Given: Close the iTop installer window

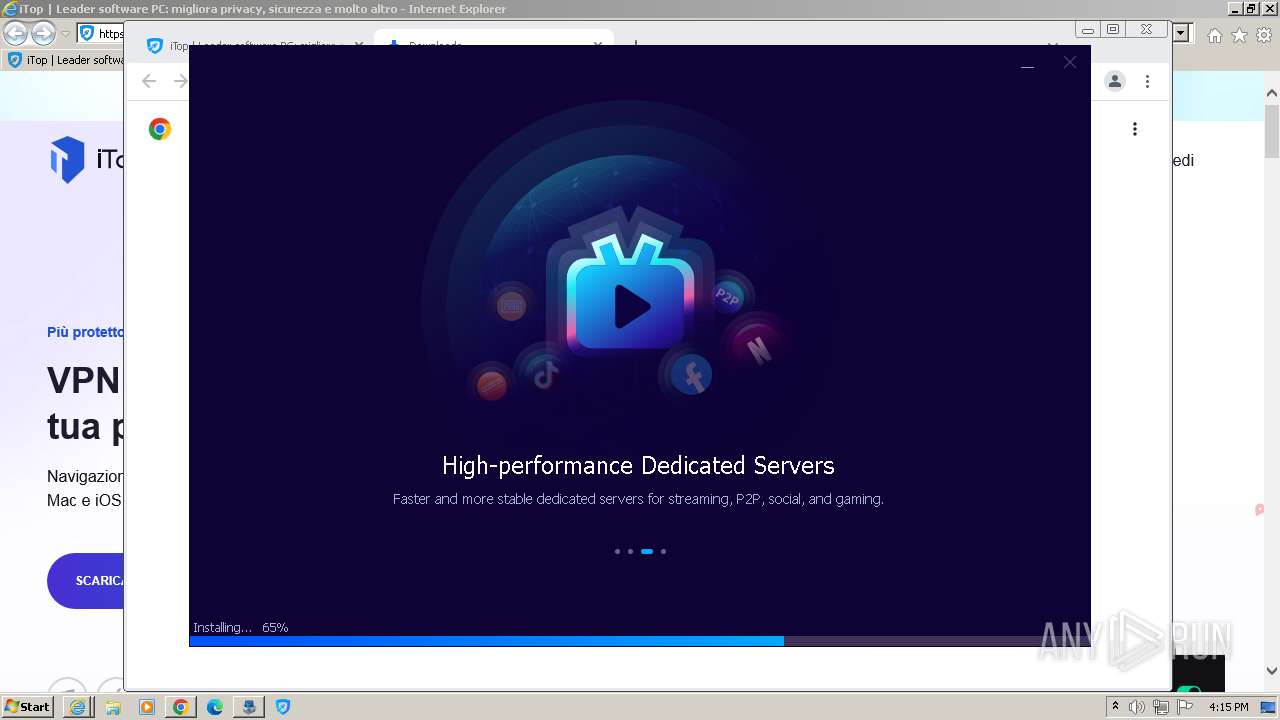Looking at the screenshot, I should pyautogui.click(x=1070, y=62).
